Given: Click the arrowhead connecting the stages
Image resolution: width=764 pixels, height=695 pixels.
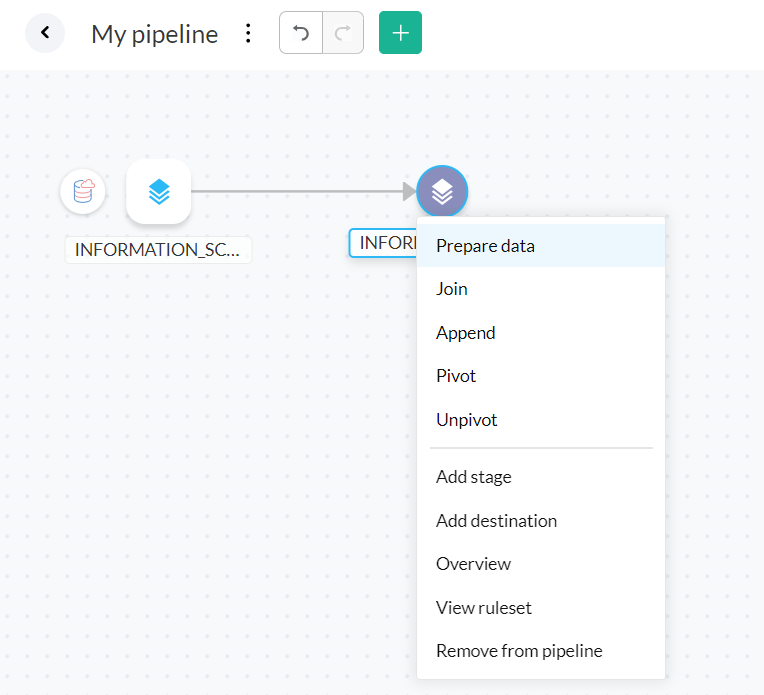Looking at the screenshot, I should (x=408, y=191).
